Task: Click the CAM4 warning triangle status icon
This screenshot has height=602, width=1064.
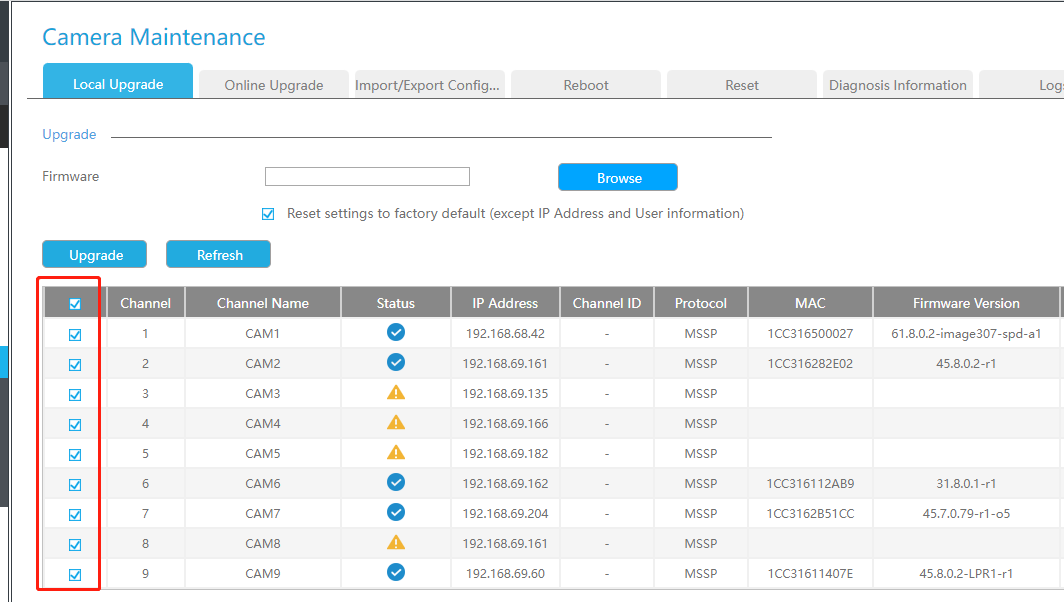Action: (x=396, y=422)
